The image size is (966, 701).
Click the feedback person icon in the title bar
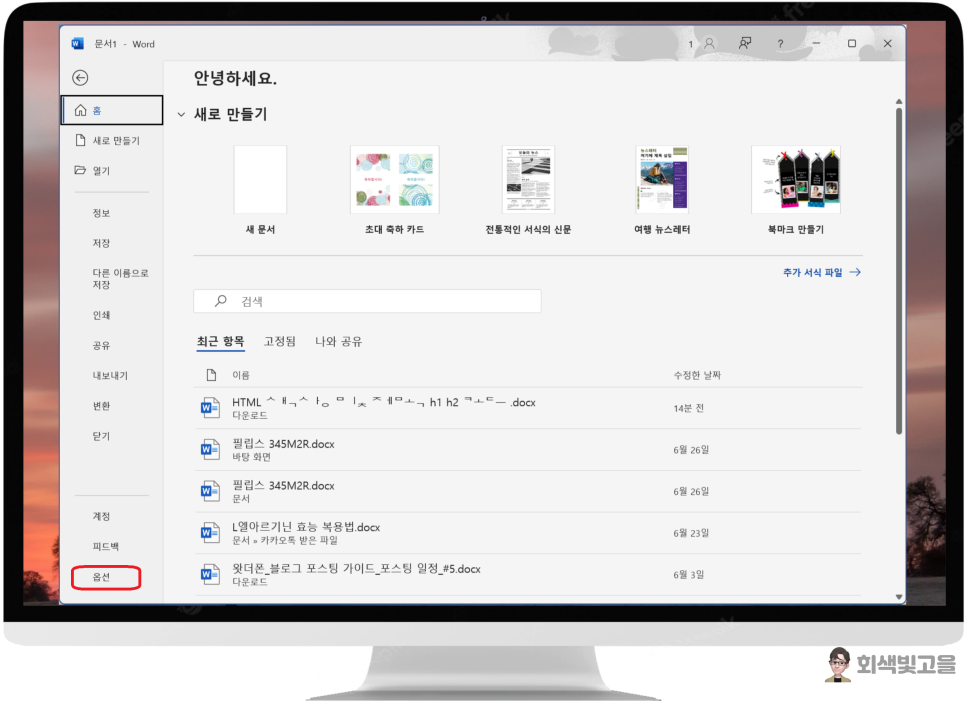tap(745, 43)
